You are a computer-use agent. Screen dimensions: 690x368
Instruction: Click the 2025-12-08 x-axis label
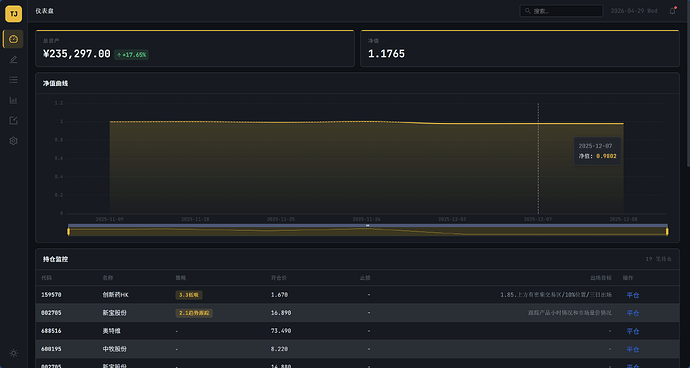click(x=623, y=219)
